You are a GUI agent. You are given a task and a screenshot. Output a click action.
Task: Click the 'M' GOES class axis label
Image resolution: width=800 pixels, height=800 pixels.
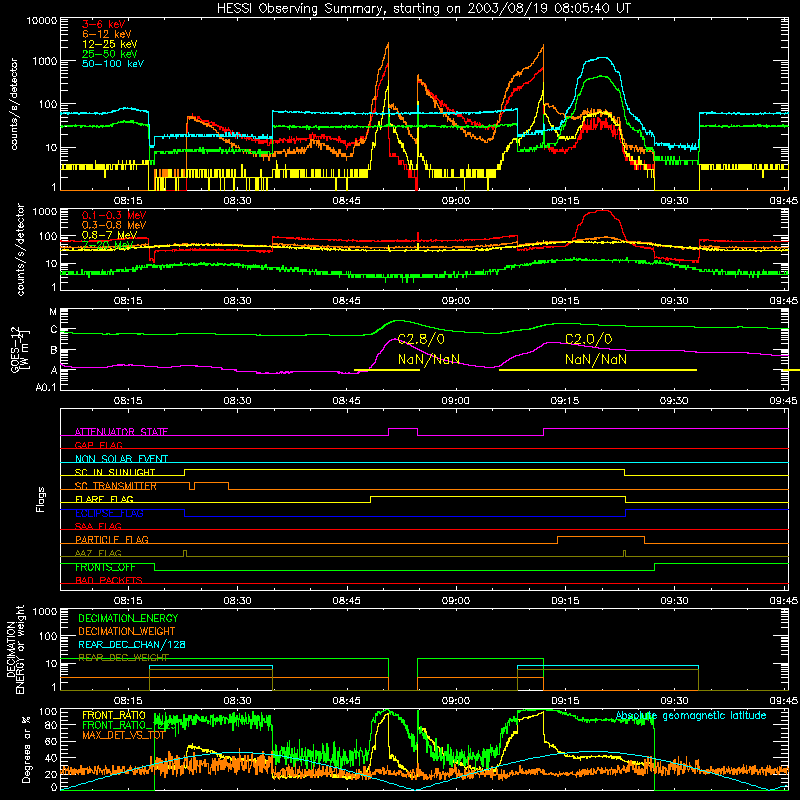tap(53, 312)
